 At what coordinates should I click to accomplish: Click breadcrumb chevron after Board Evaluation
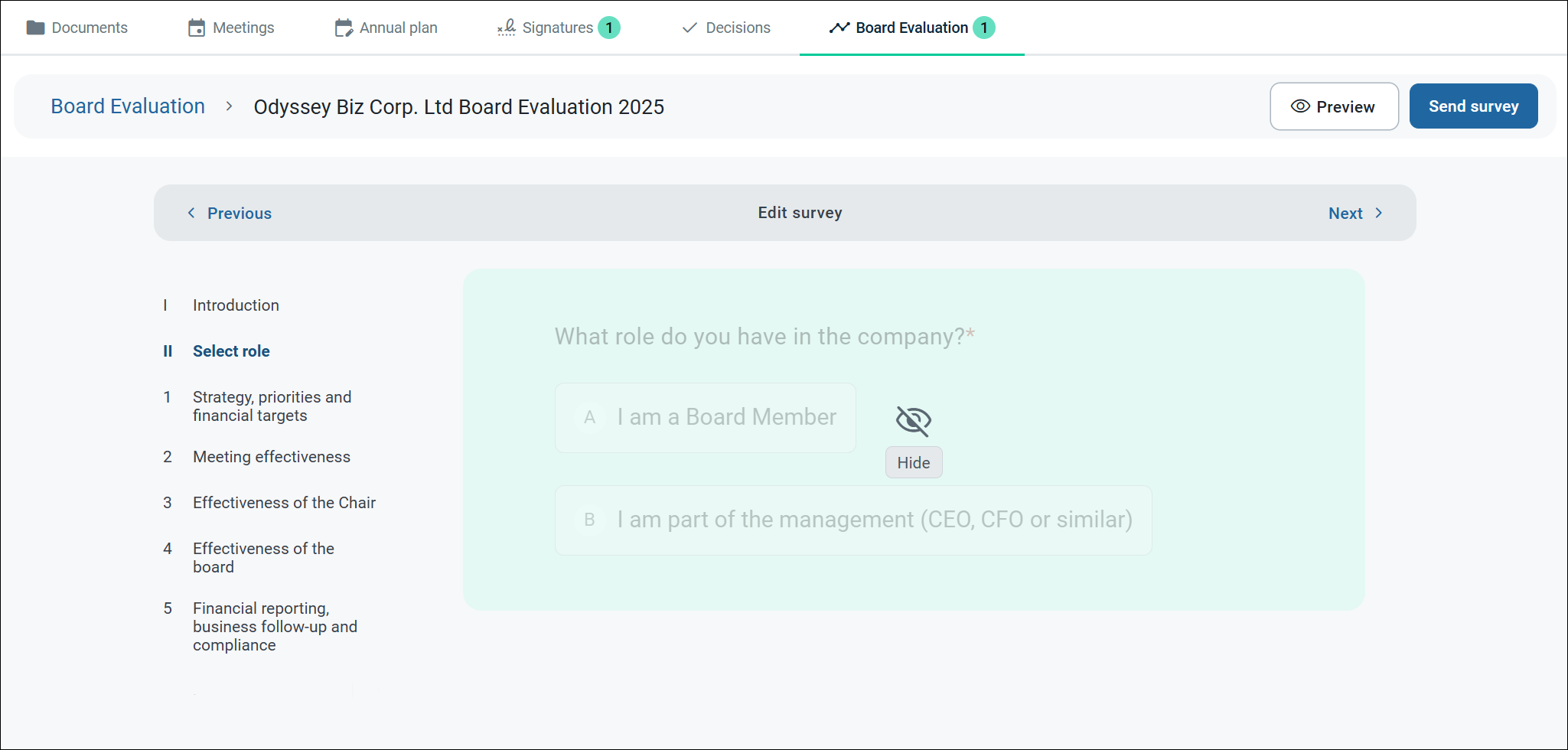pos(229,106)
